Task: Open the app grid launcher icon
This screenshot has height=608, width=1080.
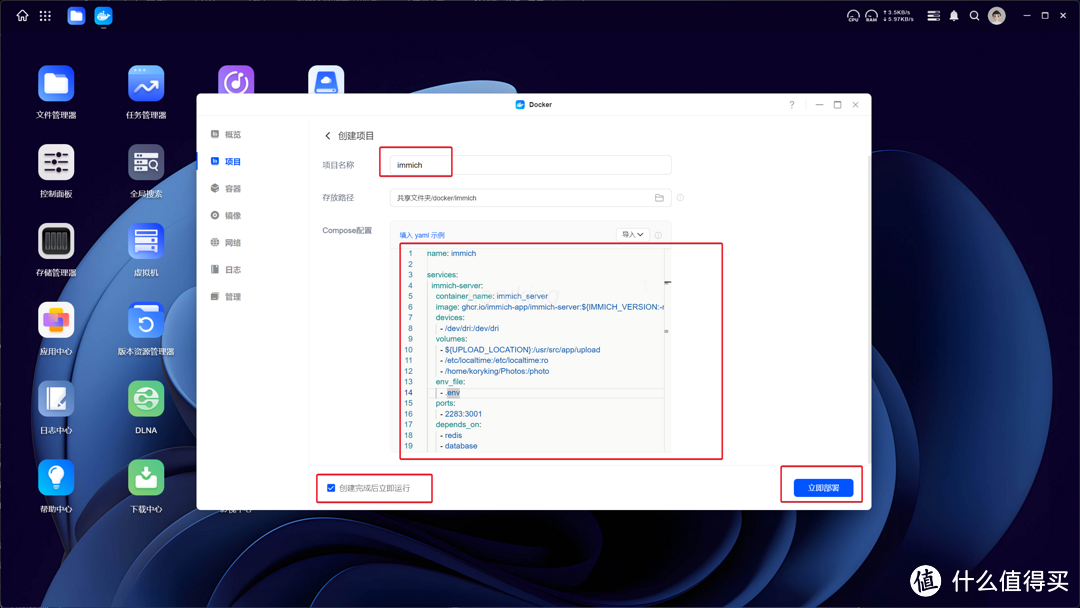Action: (45, 15)
